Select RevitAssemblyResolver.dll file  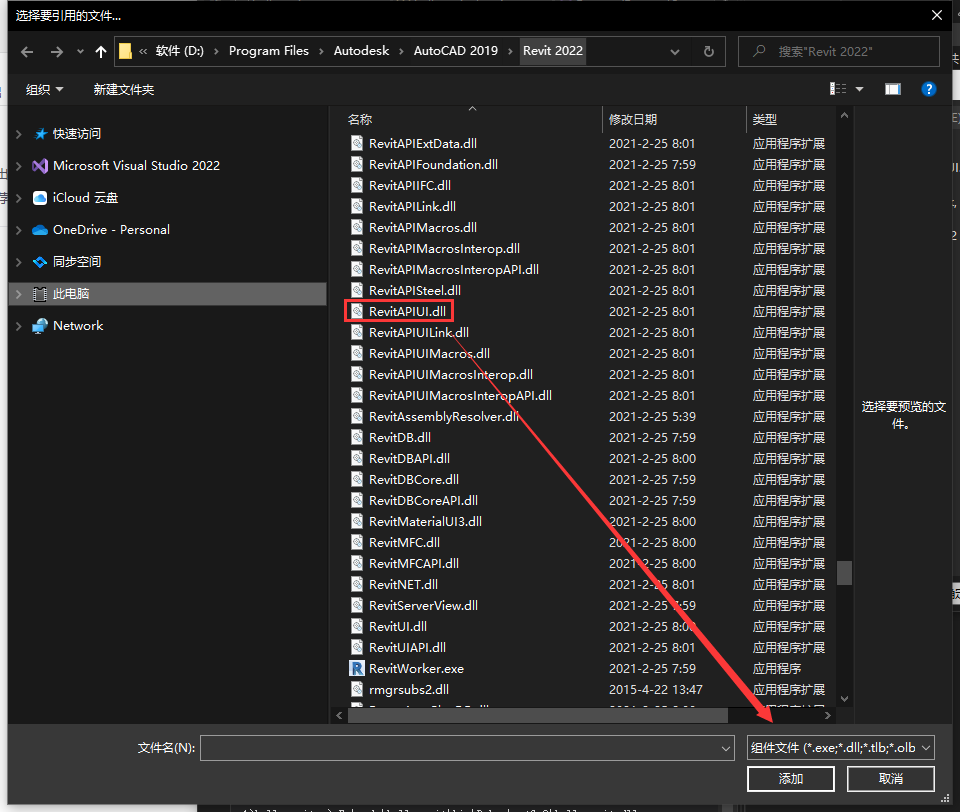pyautogui.click(x=444, y=416)
